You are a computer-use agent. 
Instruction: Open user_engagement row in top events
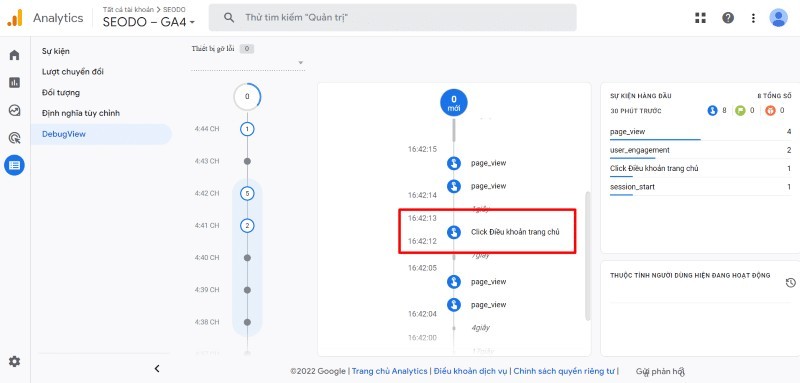coord(701,150)
